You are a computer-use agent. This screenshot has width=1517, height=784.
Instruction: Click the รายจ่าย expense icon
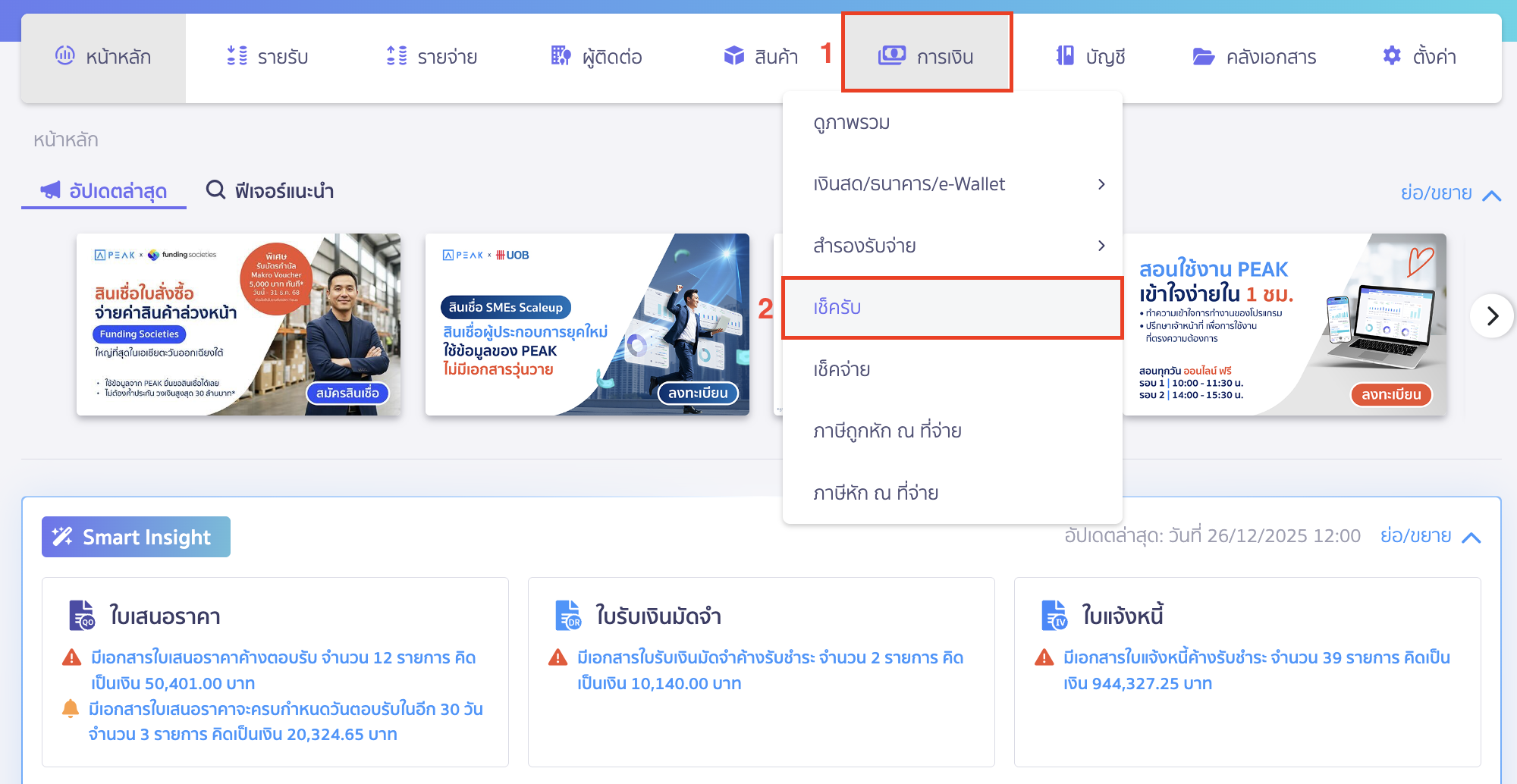[x=396, y=56]
